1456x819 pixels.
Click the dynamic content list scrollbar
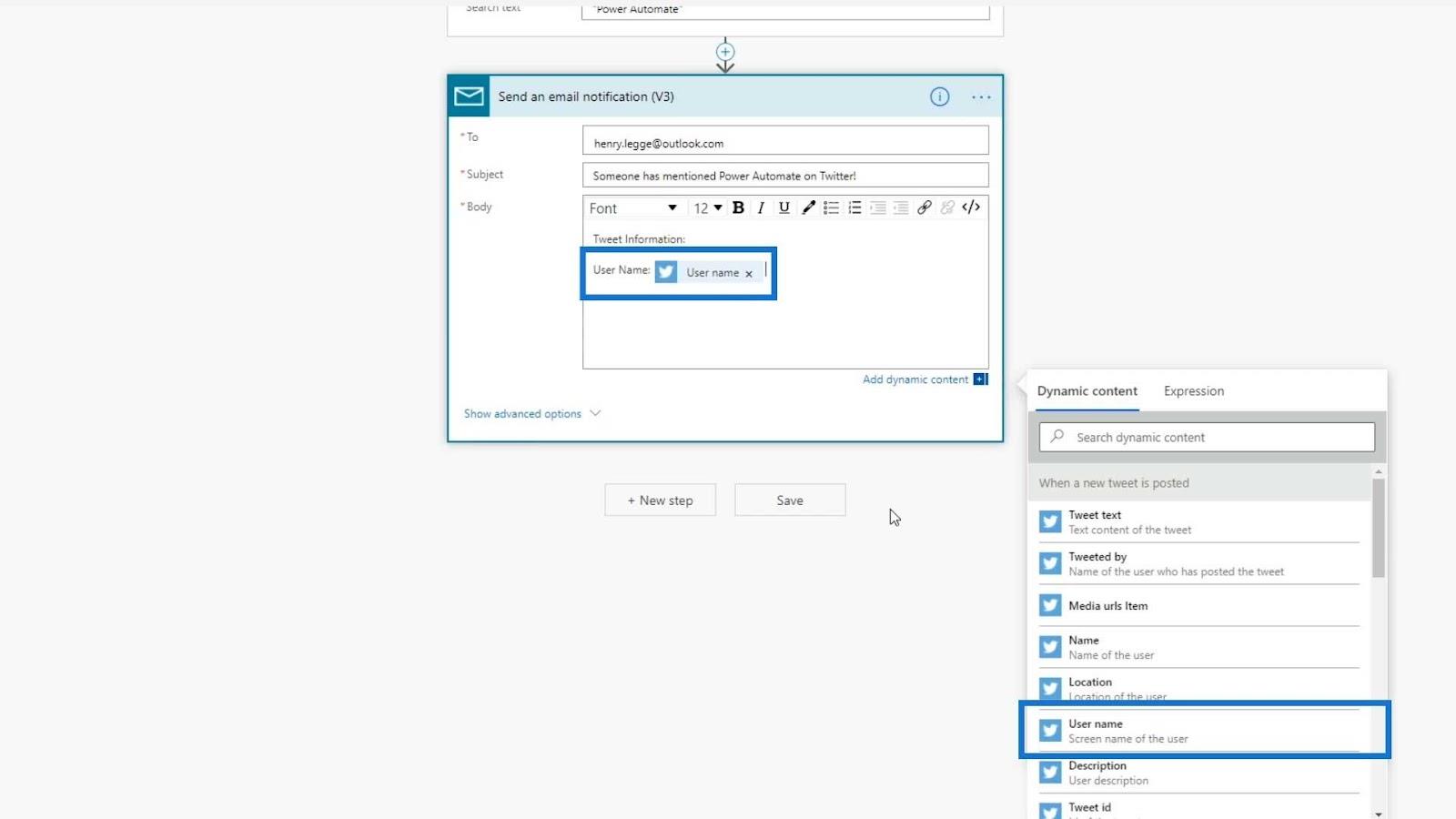point(1378,528)
